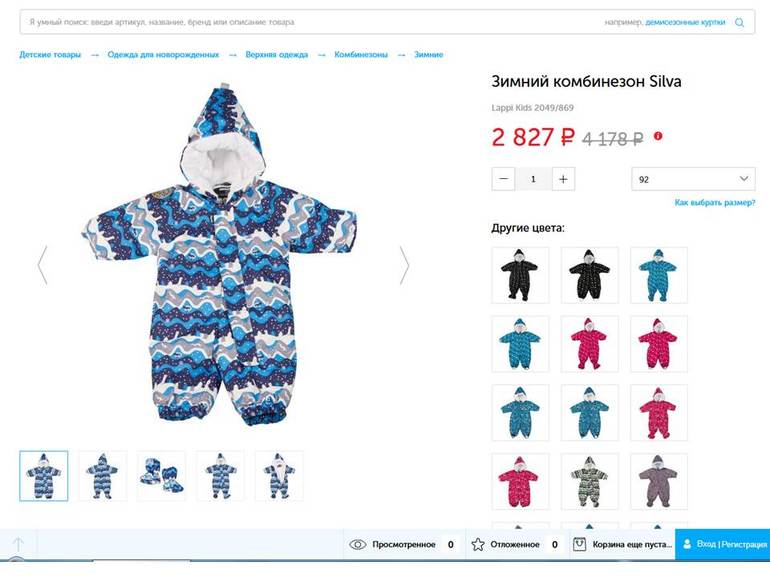This screenshot has width=770, height=578.
Task: Click the scroll-to-top arrow icon
Action: click(18, 544)
